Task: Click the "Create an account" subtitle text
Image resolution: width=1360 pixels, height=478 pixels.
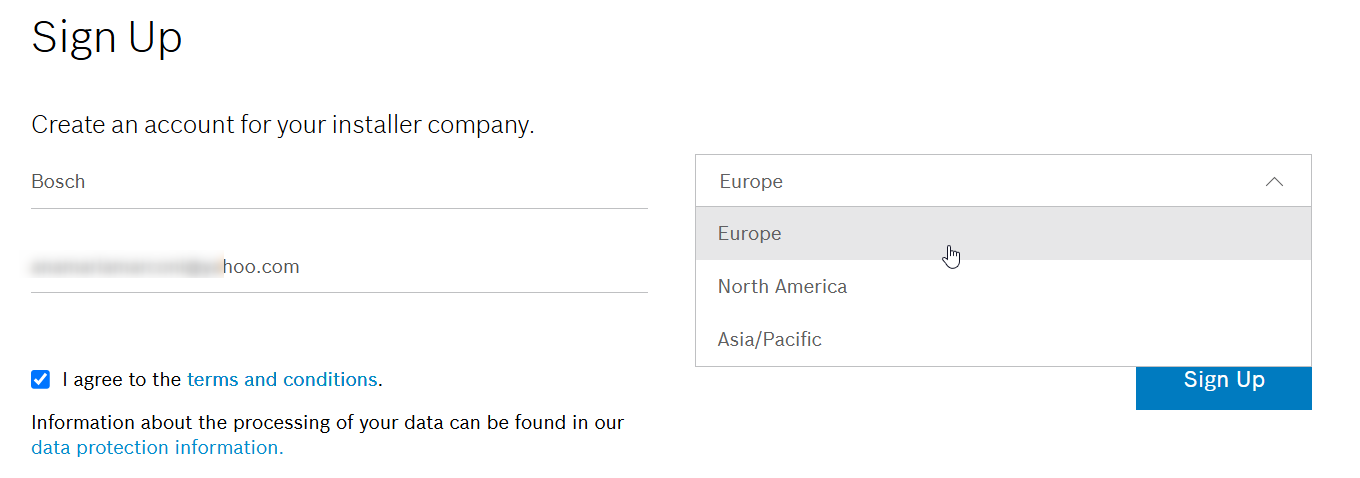Action: pos(283,126)
